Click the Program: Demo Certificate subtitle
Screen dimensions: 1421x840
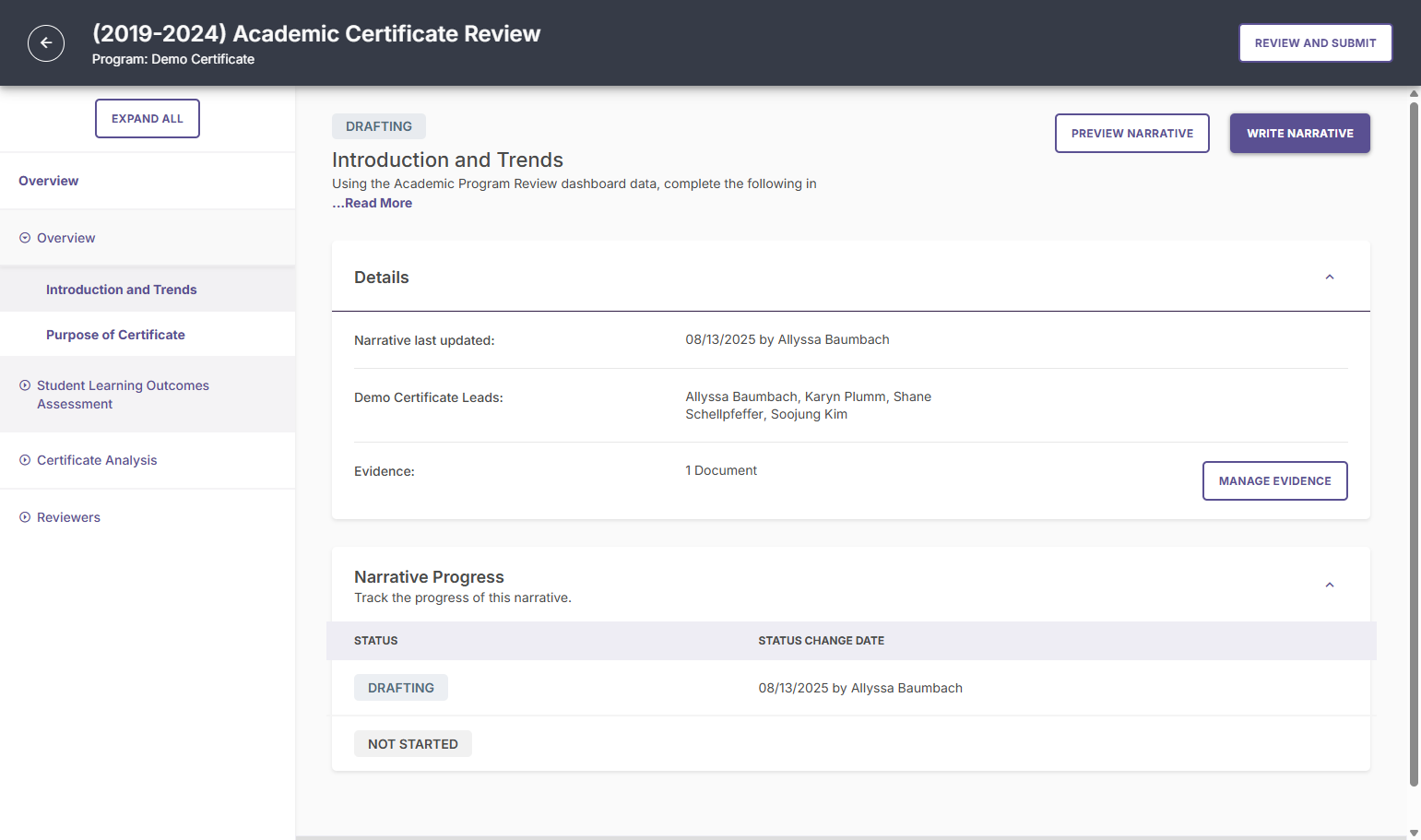tap(173, 59)
